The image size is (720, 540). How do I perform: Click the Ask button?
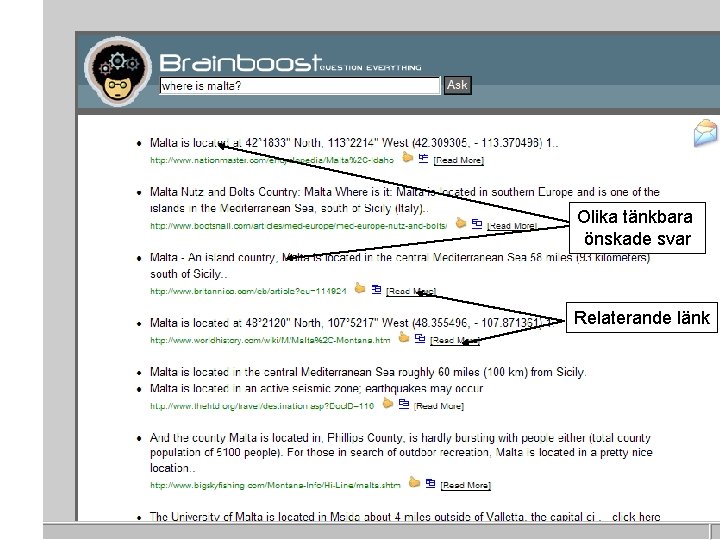click(457, 85)
